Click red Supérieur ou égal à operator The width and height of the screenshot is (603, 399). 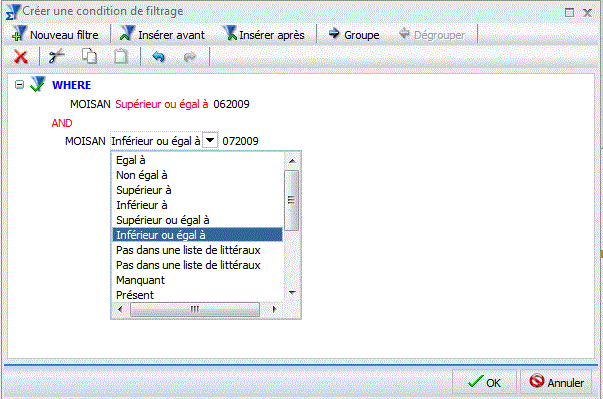tap(162, 104)
